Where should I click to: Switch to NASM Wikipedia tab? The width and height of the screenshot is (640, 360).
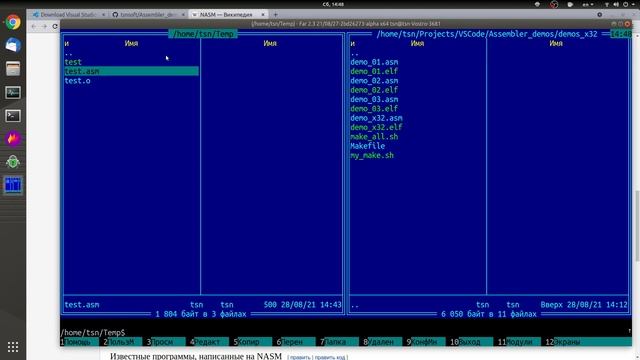[x=228, y=14]
